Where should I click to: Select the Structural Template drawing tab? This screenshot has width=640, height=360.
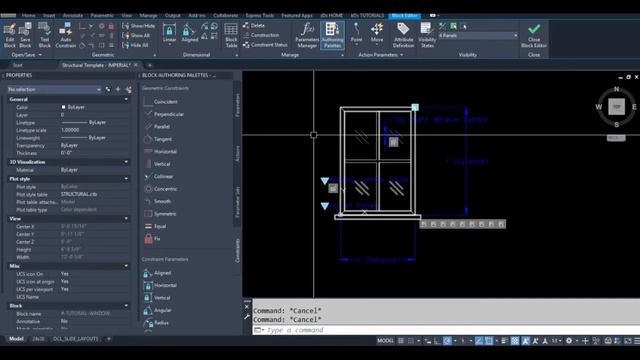96,65
